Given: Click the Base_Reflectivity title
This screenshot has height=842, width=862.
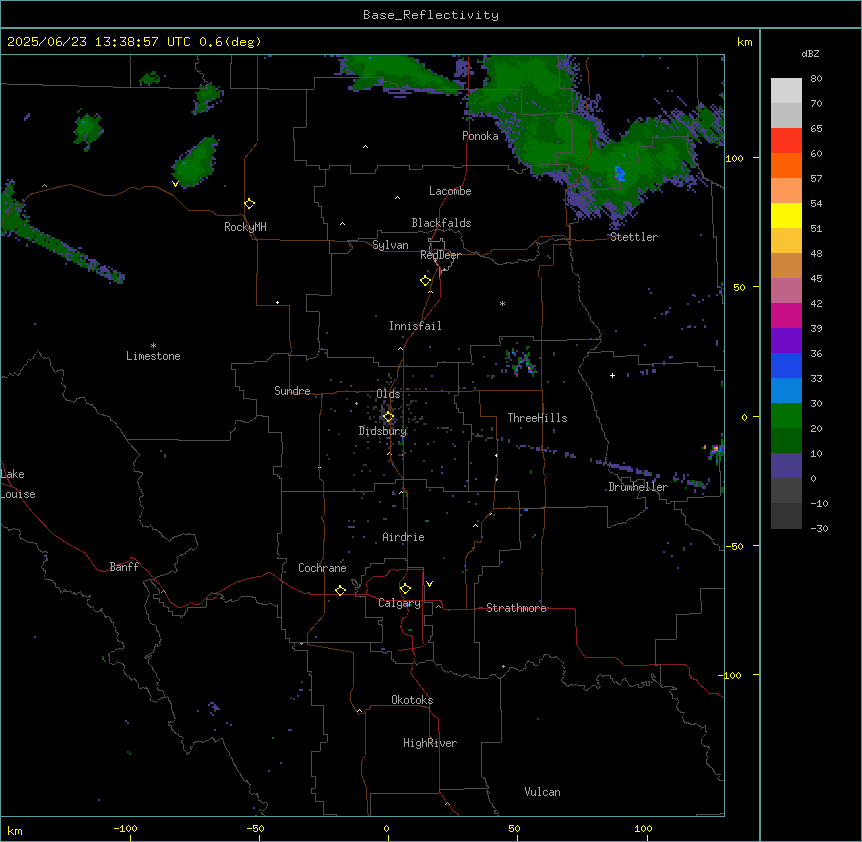Looking at the screenshot, I should point(431,15).
